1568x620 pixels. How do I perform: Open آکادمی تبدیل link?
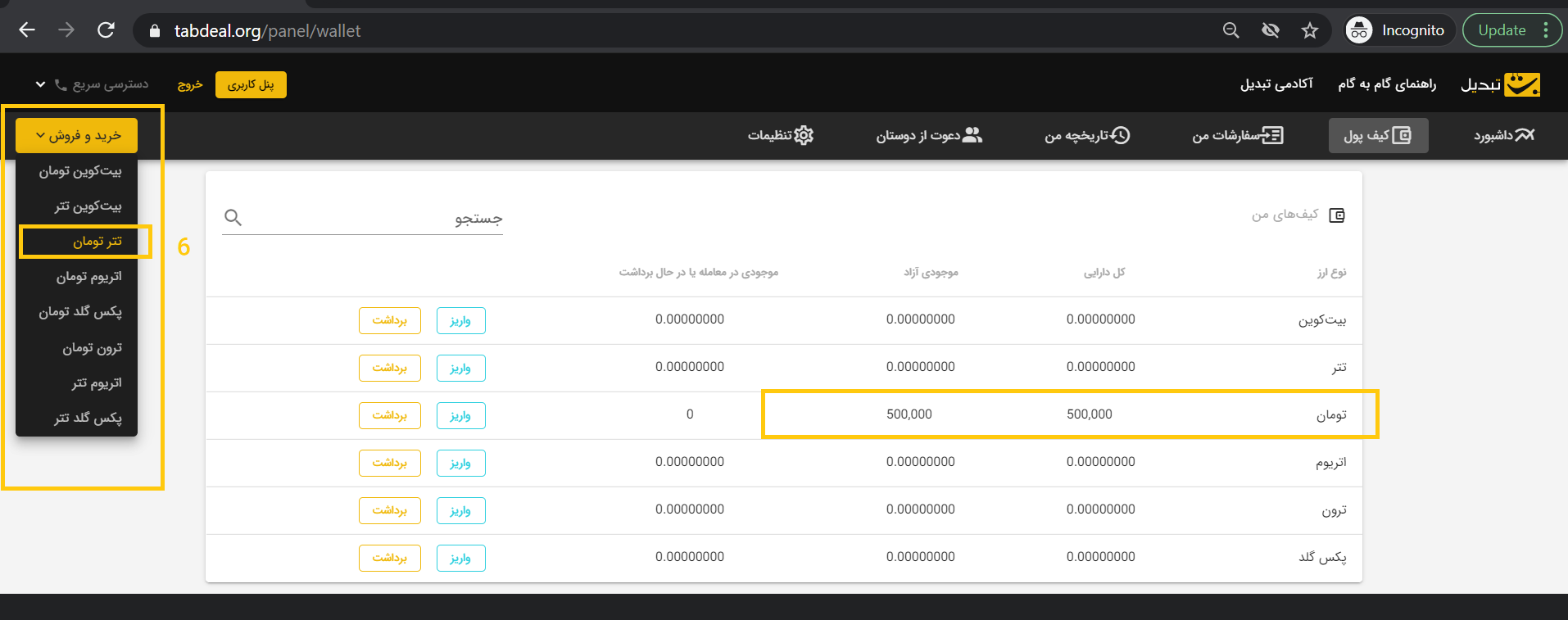(x=1276, y=84)
